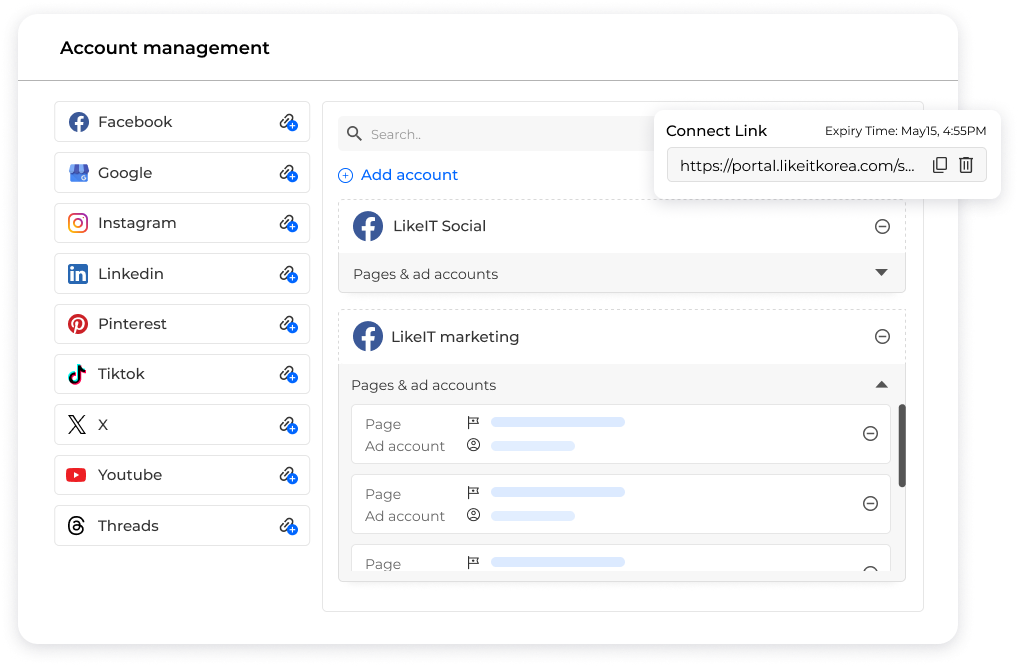Screen dimensions: 1019x666
Task: Click the Facebook connect link icon
Action: click(x=289, y=122)
